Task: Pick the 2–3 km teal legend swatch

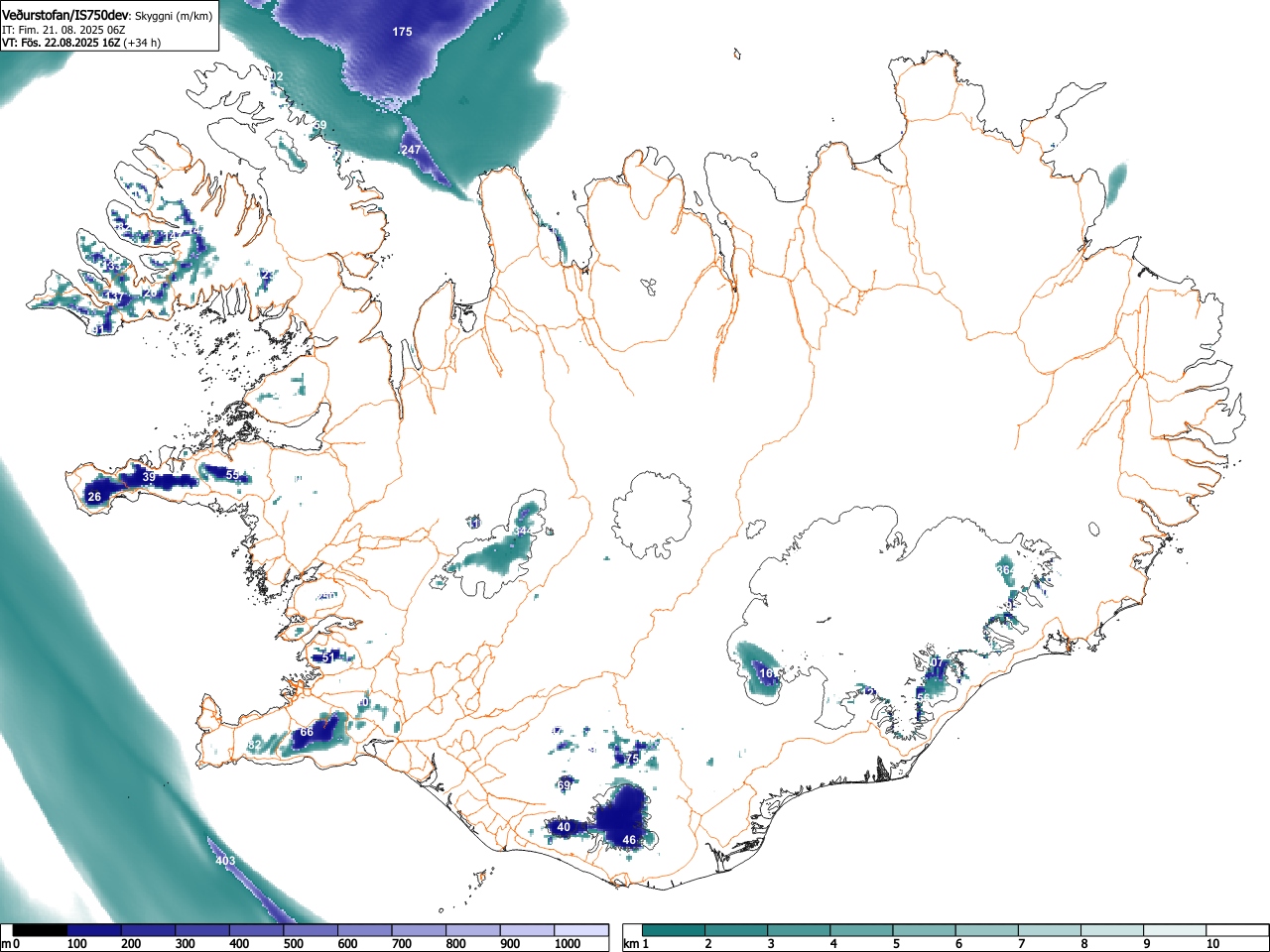Action: [x=737, y=930]
